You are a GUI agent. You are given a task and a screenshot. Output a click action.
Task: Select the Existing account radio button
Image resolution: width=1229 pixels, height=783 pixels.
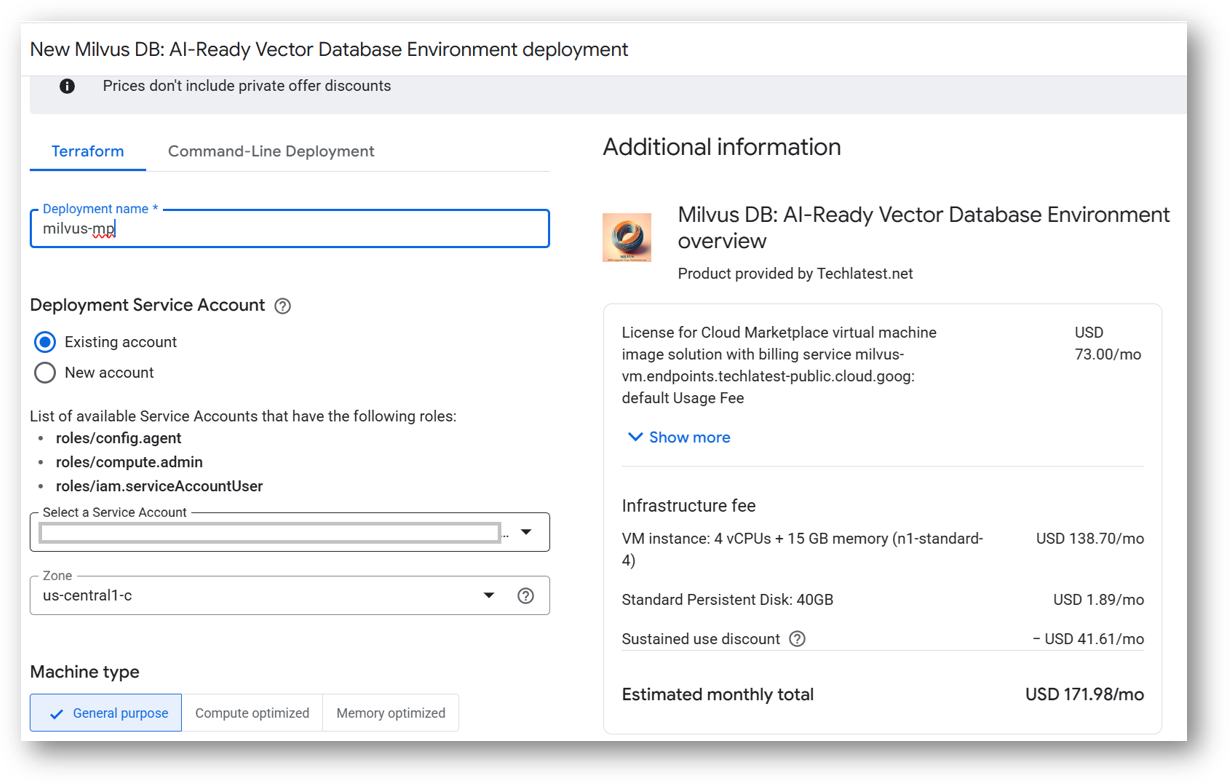(45, 342)
